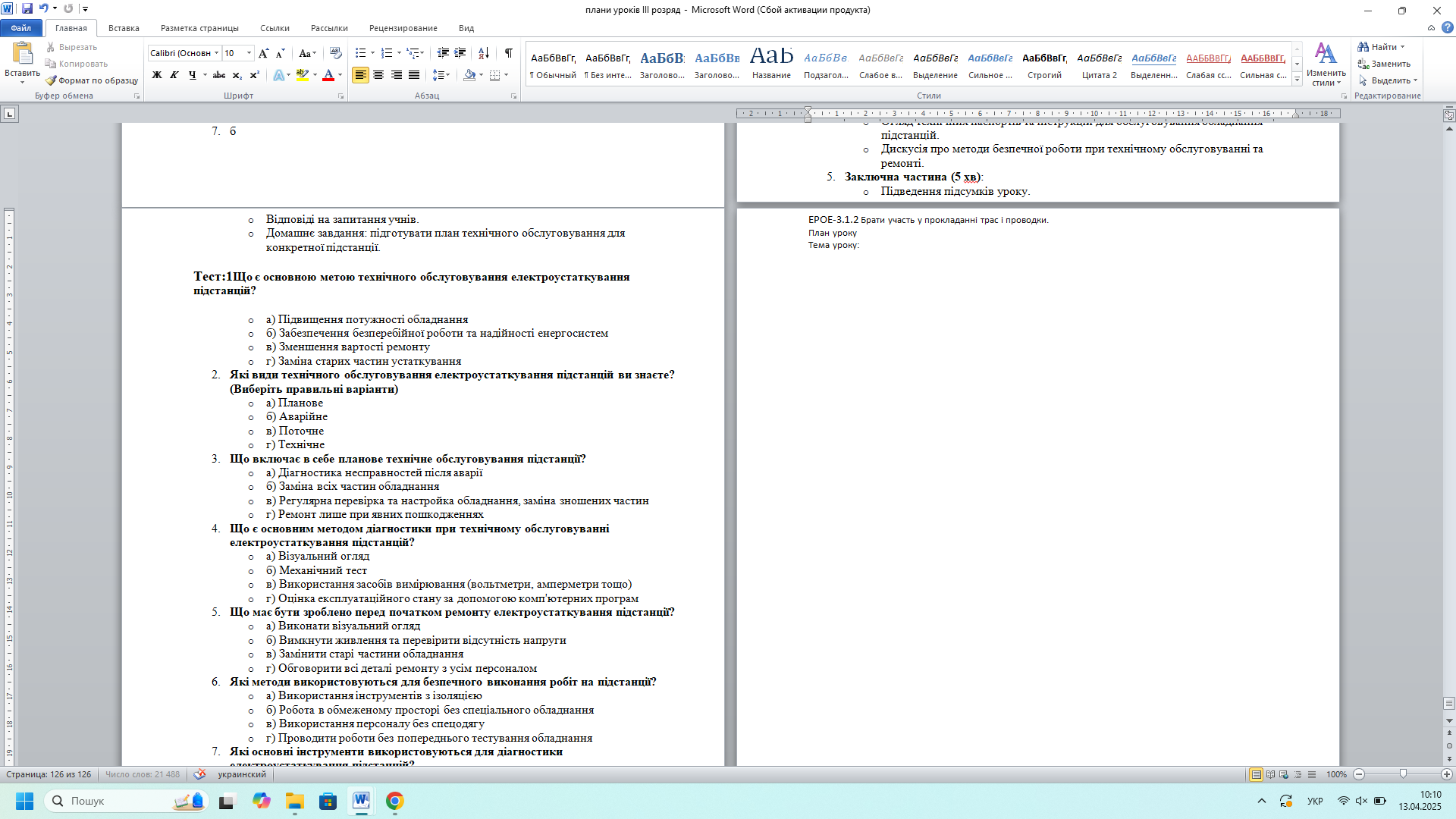Click the Заменить button
Viewport: 1456px width, 819px height.
(x=1384, y=64)
